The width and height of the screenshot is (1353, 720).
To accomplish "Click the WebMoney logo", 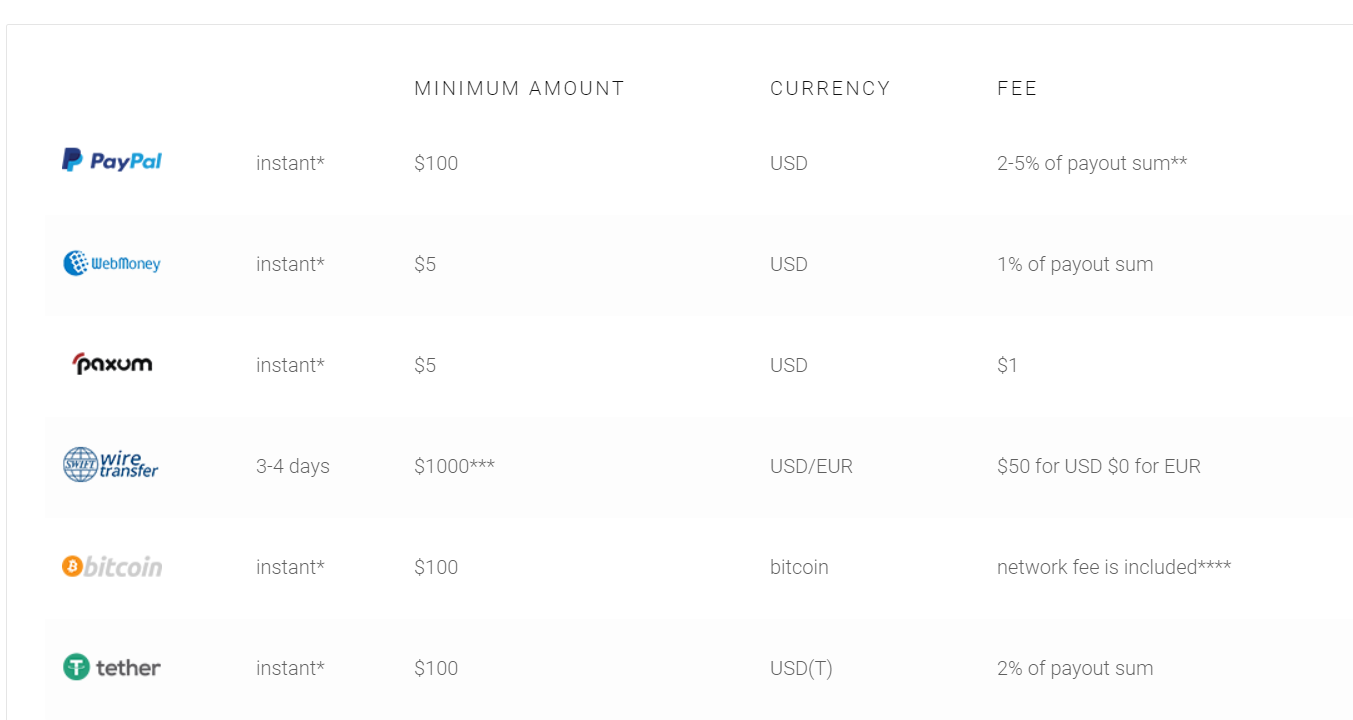I will (x=112, y=264).
